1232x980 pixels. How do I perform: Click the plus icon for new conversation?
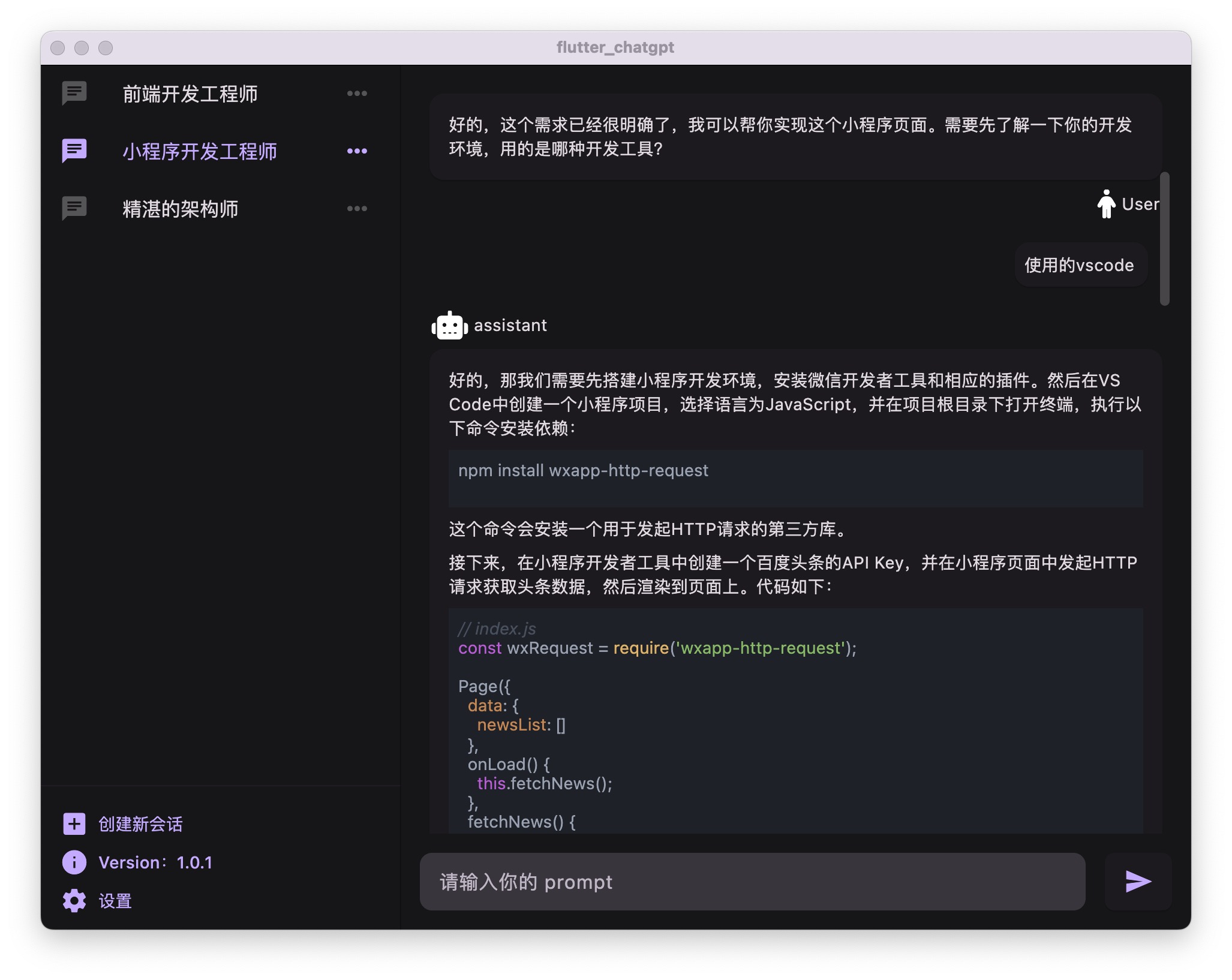[74, 824]
